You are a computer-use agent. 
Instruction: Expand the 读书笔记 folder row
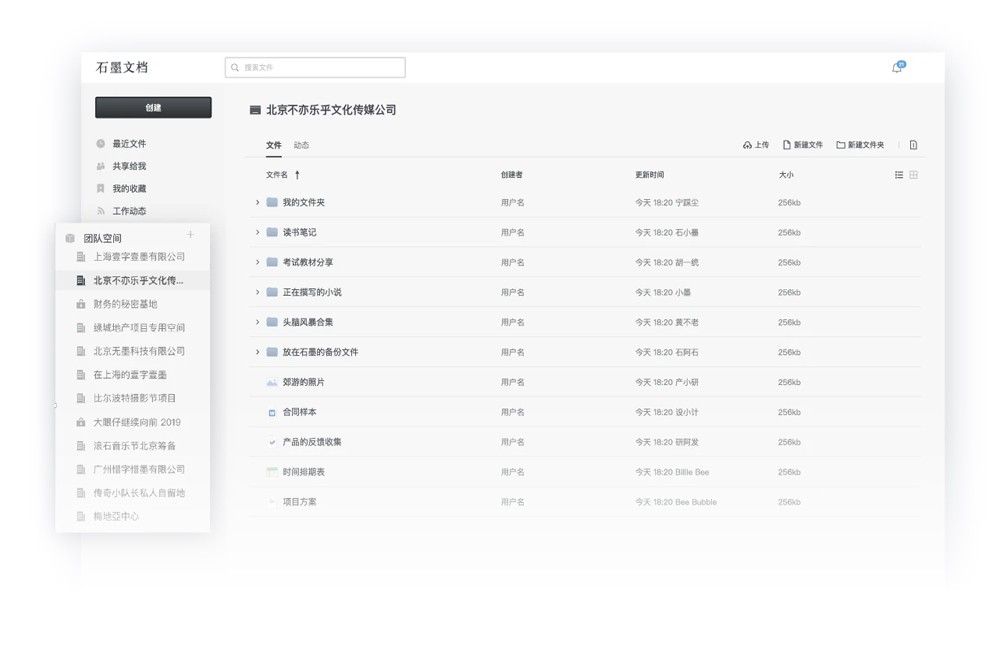(257, 233)
